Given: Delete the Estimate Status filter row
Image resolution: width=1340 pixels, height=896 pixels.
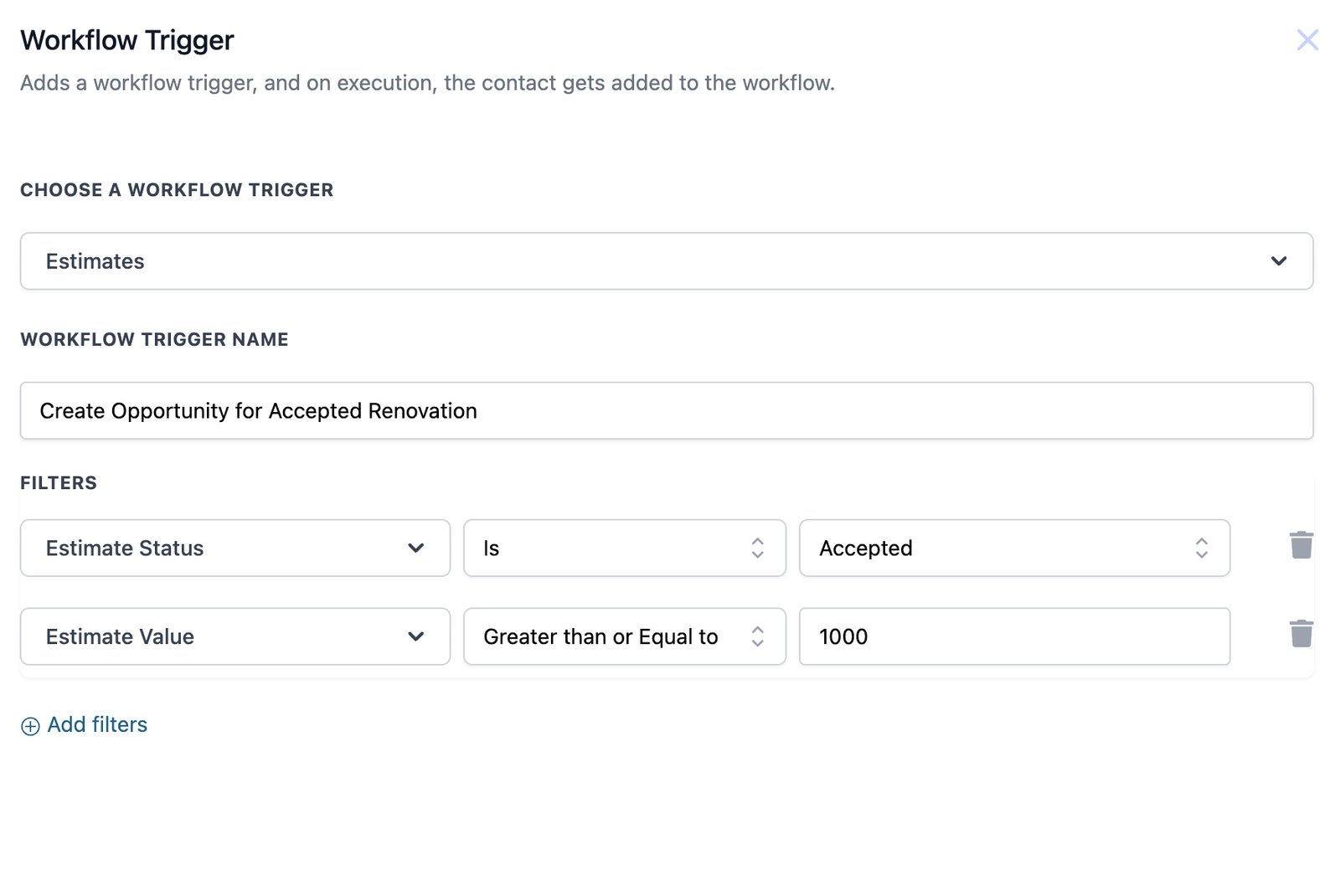Looking at the screenshot, I should 1301,545.
